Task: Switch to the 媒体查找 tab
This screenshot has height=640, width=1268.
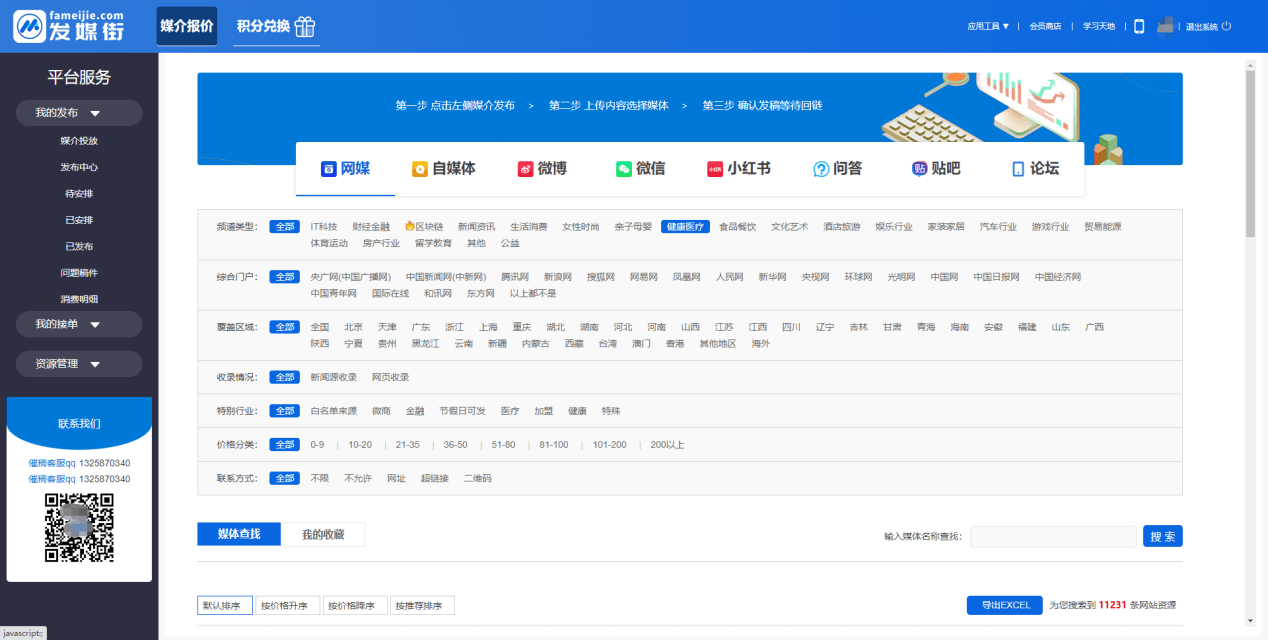Action: tap(239, 534)
